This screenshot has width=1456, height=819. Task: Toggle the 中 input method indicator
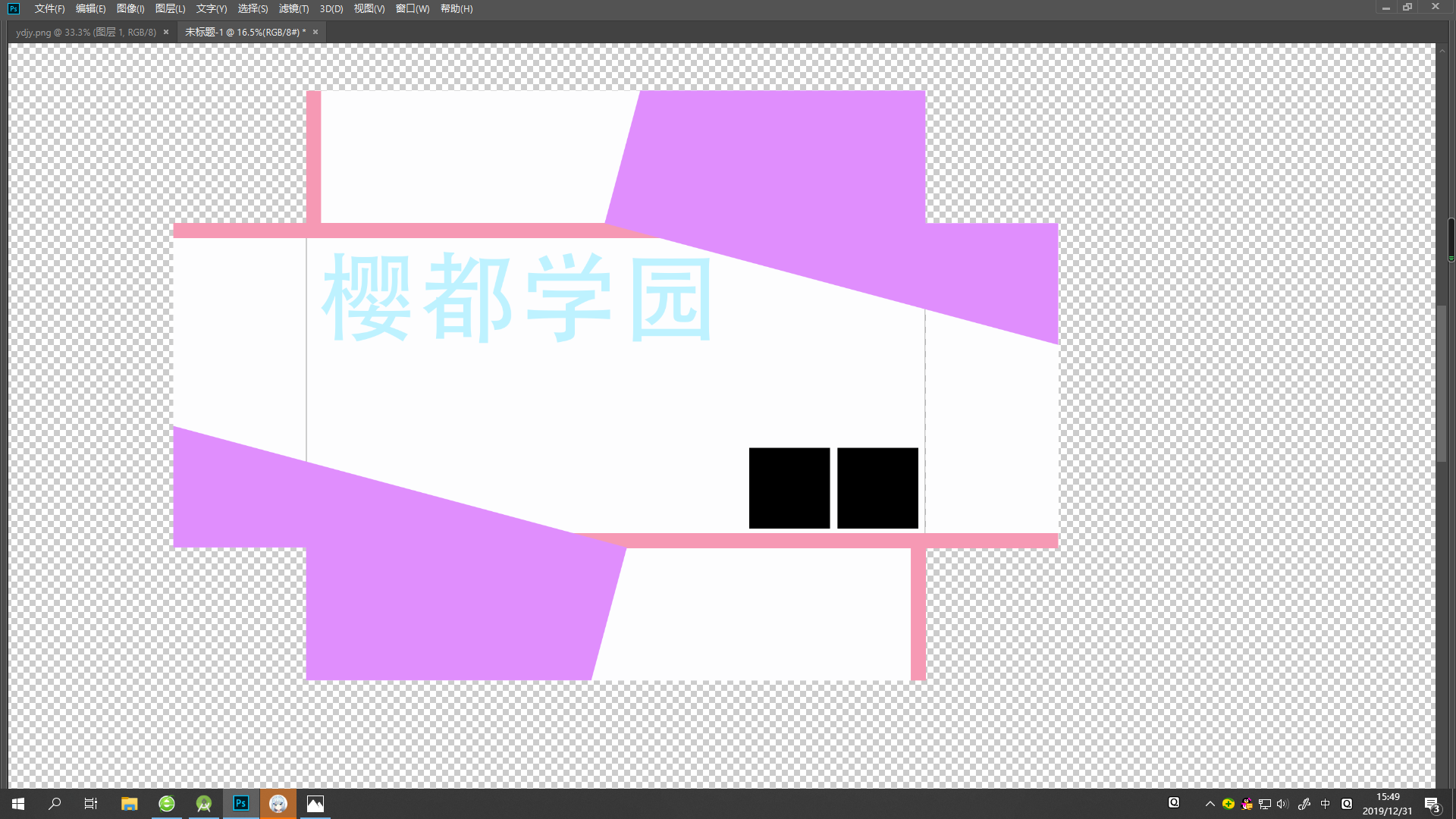click(1326, 804)
